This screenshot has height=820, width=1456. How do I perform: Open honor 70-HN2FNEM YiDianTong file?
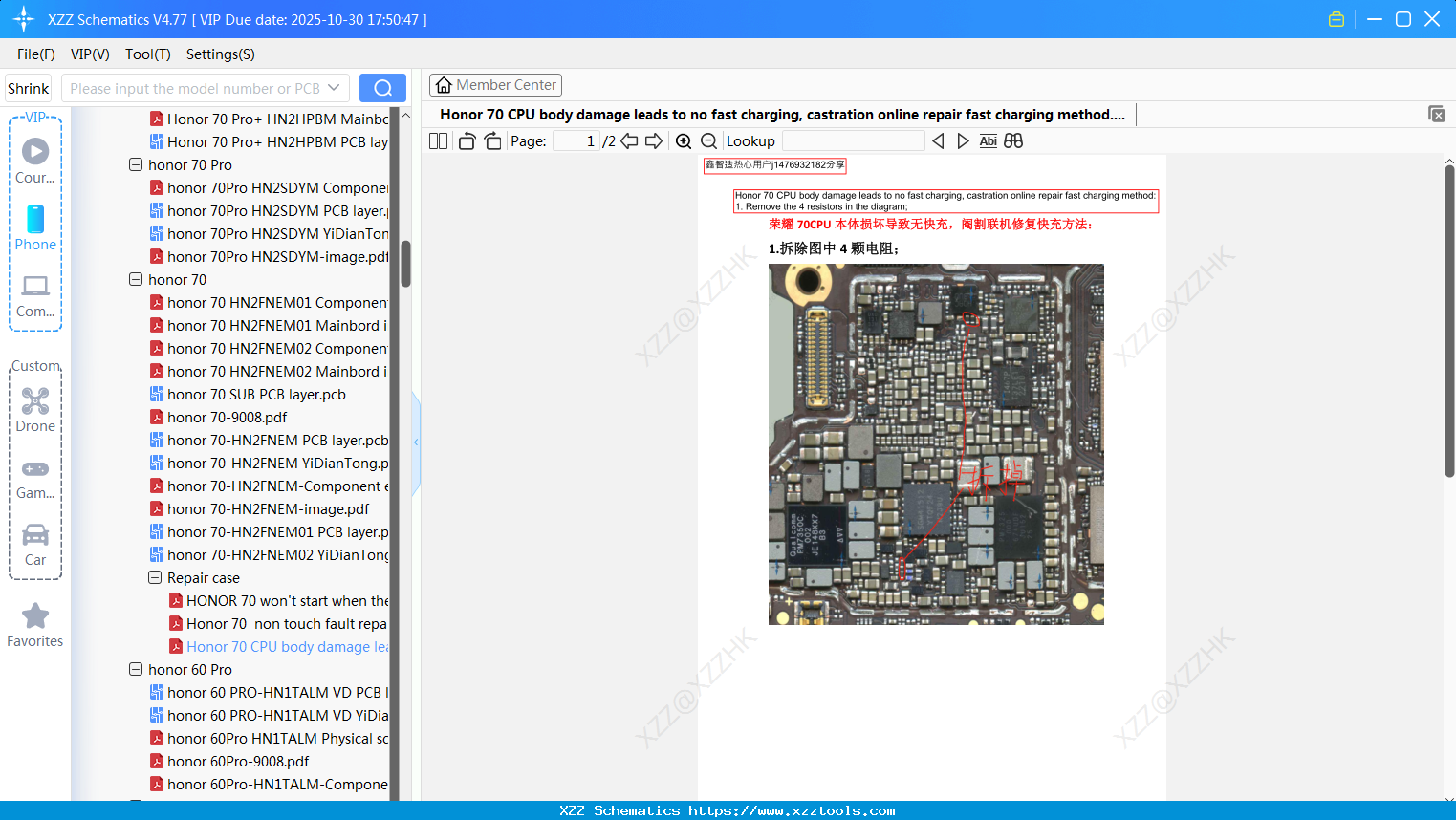[x=269, y=463]
